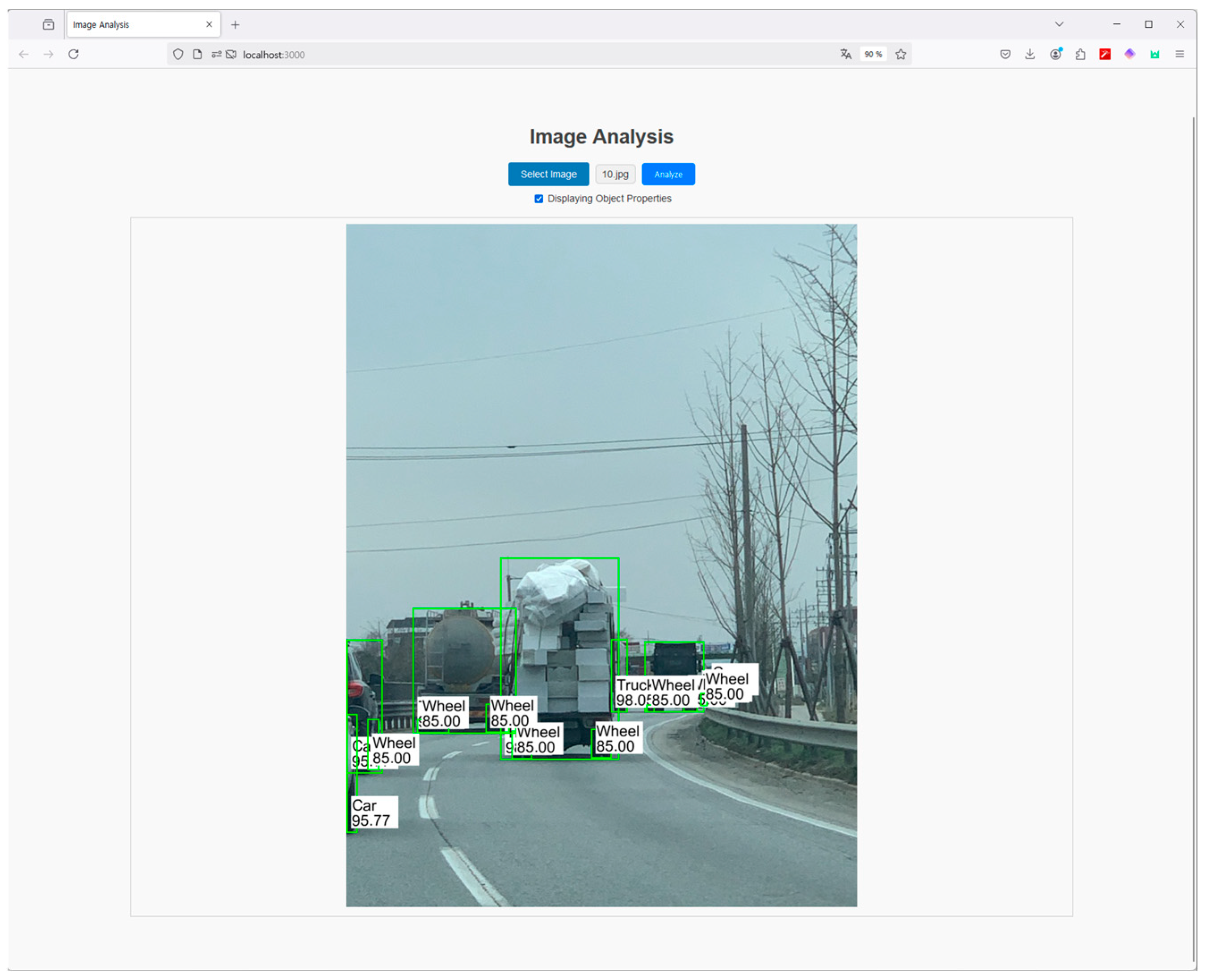Open Firefox hamburger application menu
The height and width of the screenshot is (980, 1206).
point(1180,54)
